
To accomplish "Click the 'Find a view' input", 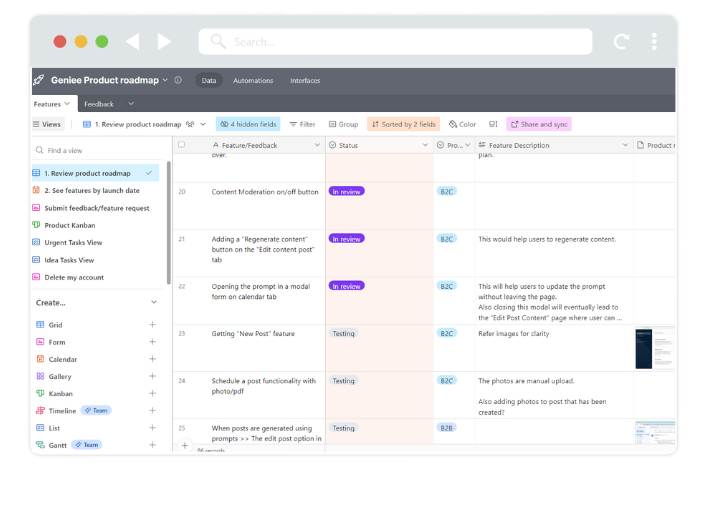I will [97, 150].
